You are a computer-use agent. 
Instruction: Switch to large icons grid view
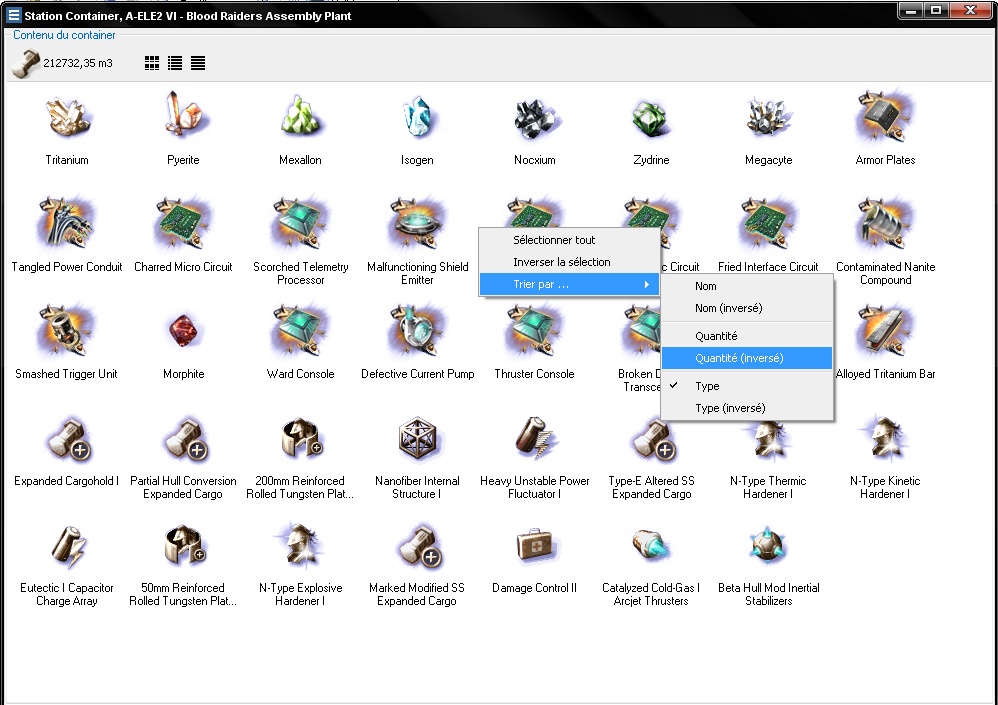click(151, 63)
